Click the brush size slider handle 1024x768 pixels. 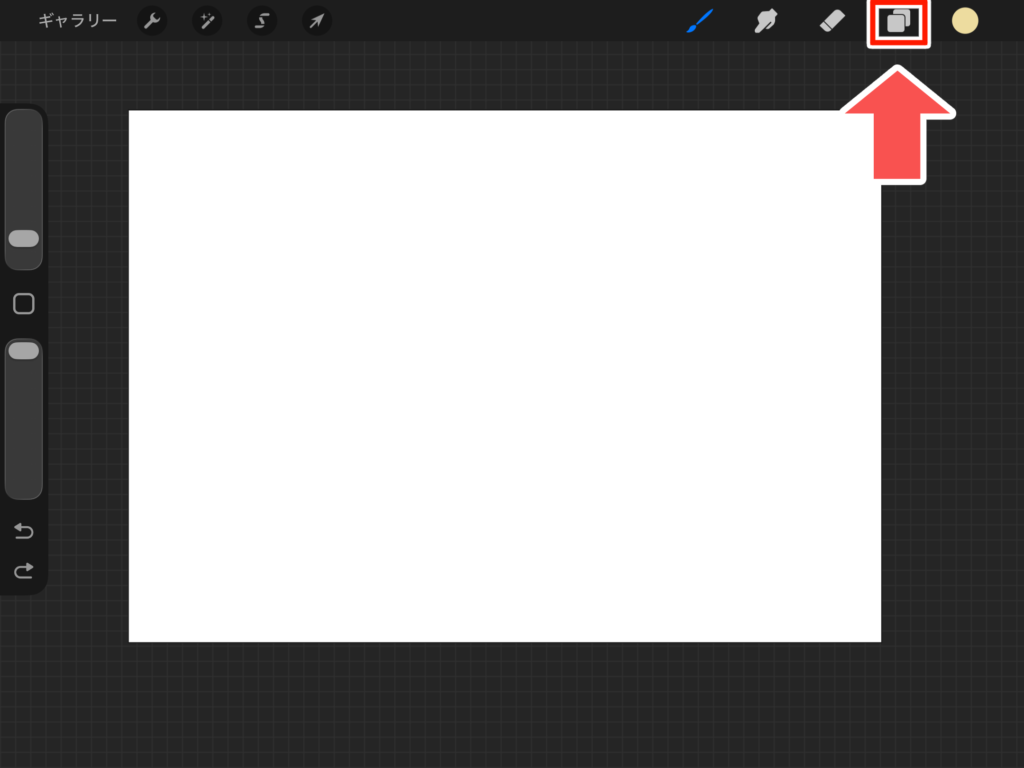(24, 238)
